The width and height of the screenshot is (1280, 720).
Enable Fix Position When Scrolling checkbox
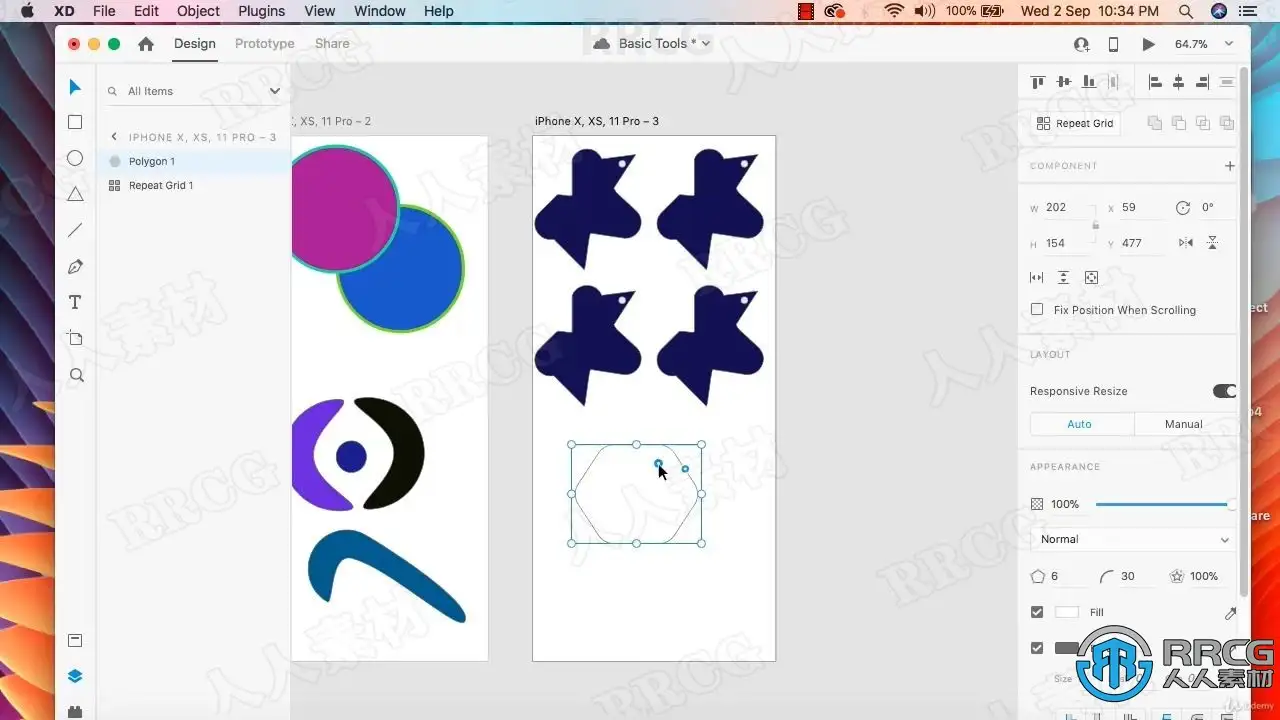click(x=1037, y=310)
